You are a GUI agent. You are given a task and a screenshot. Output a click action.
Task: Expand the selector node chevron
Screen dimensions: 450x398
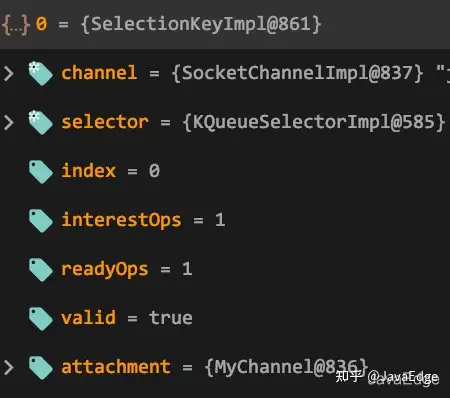click(x=9, y=122)
